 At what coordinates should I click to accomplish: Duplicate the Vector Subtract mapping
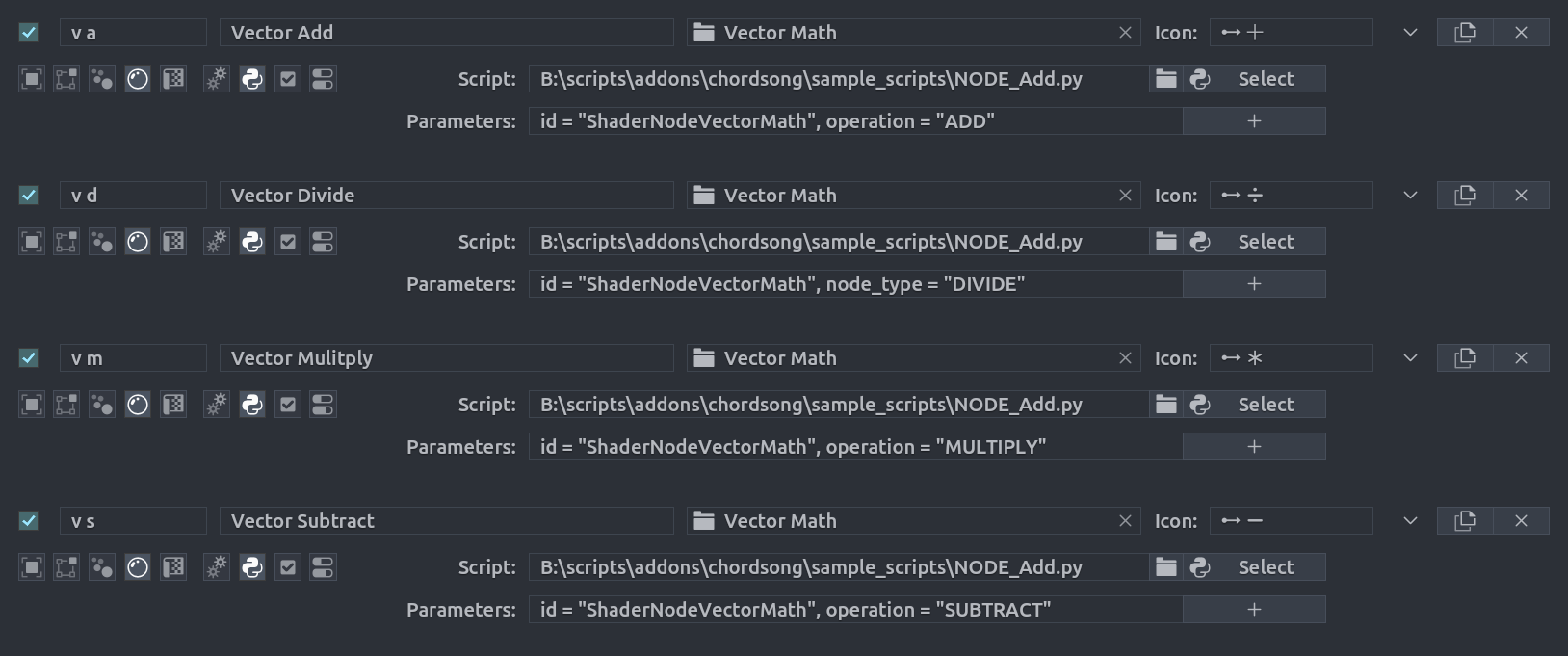coord(1465,521)
